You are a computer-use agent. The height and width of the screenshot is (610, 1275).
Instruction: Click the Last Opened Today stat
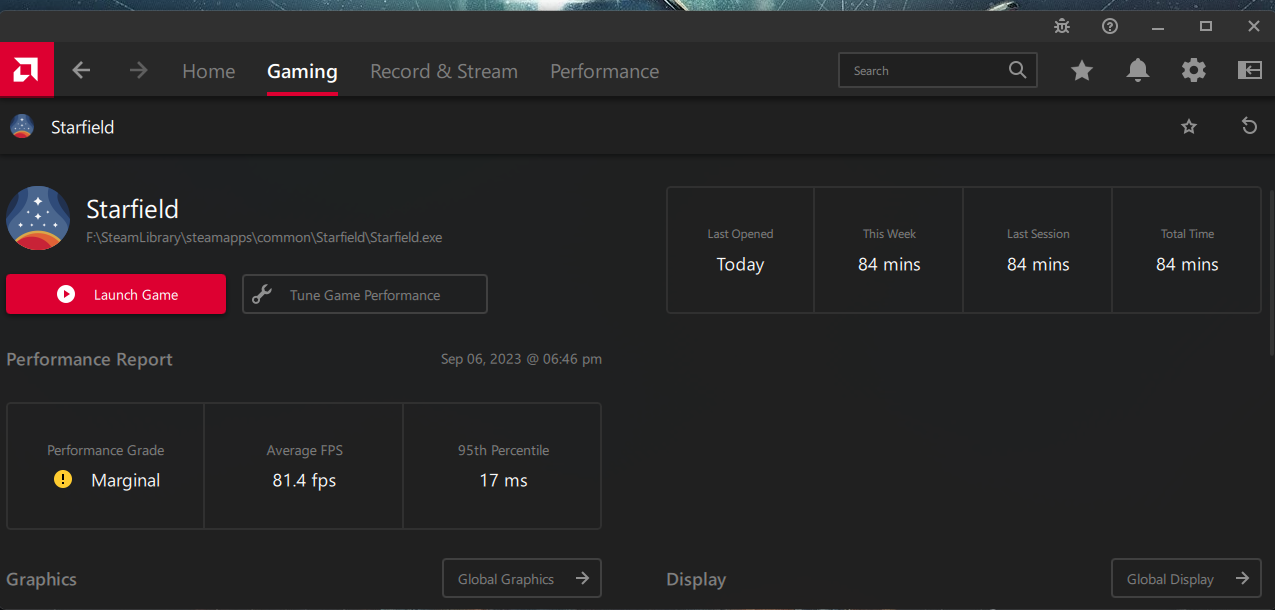click(x=740, y=250)
